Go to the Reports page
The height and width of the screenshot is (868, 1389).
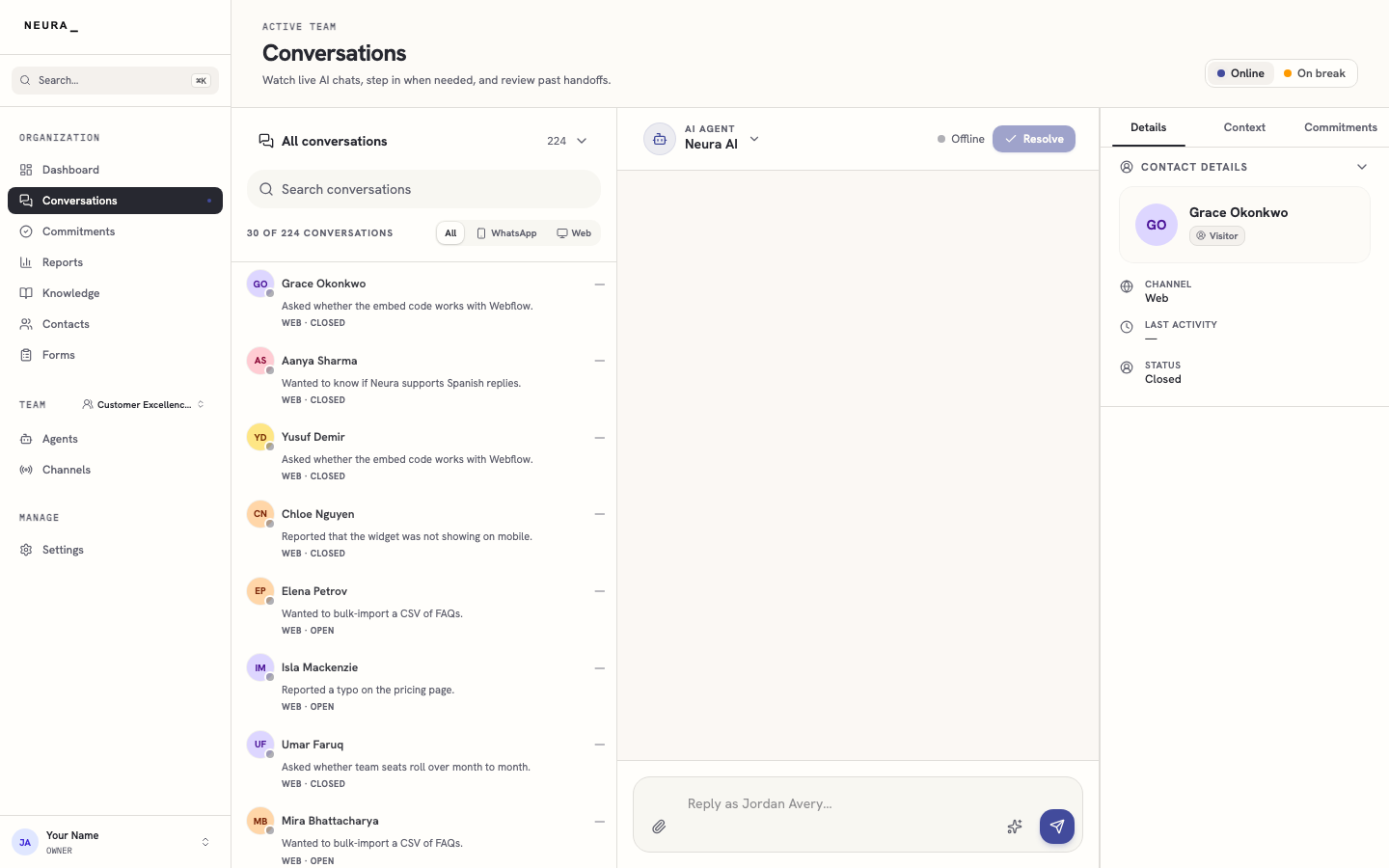tap(116, 262)
